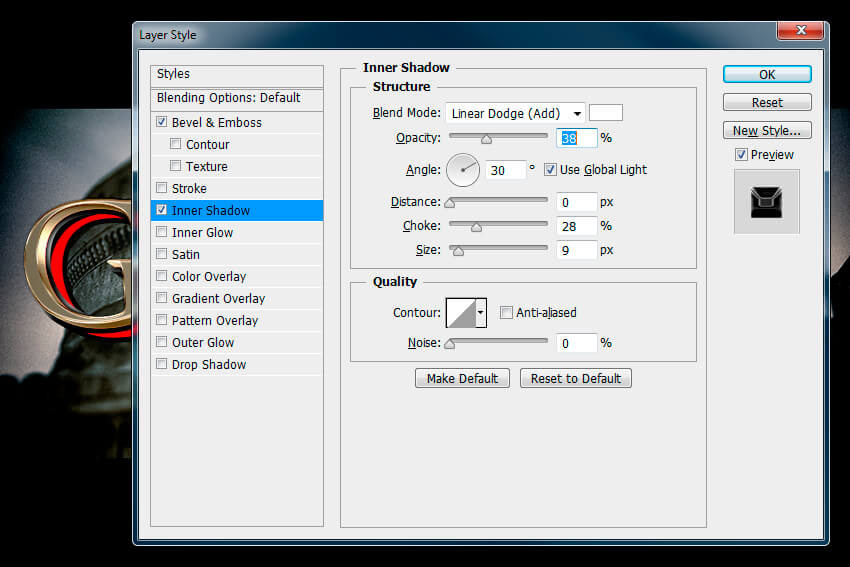Open the white shadow color swatch
The height and width of the screenshot is (567, 850).
606,113
